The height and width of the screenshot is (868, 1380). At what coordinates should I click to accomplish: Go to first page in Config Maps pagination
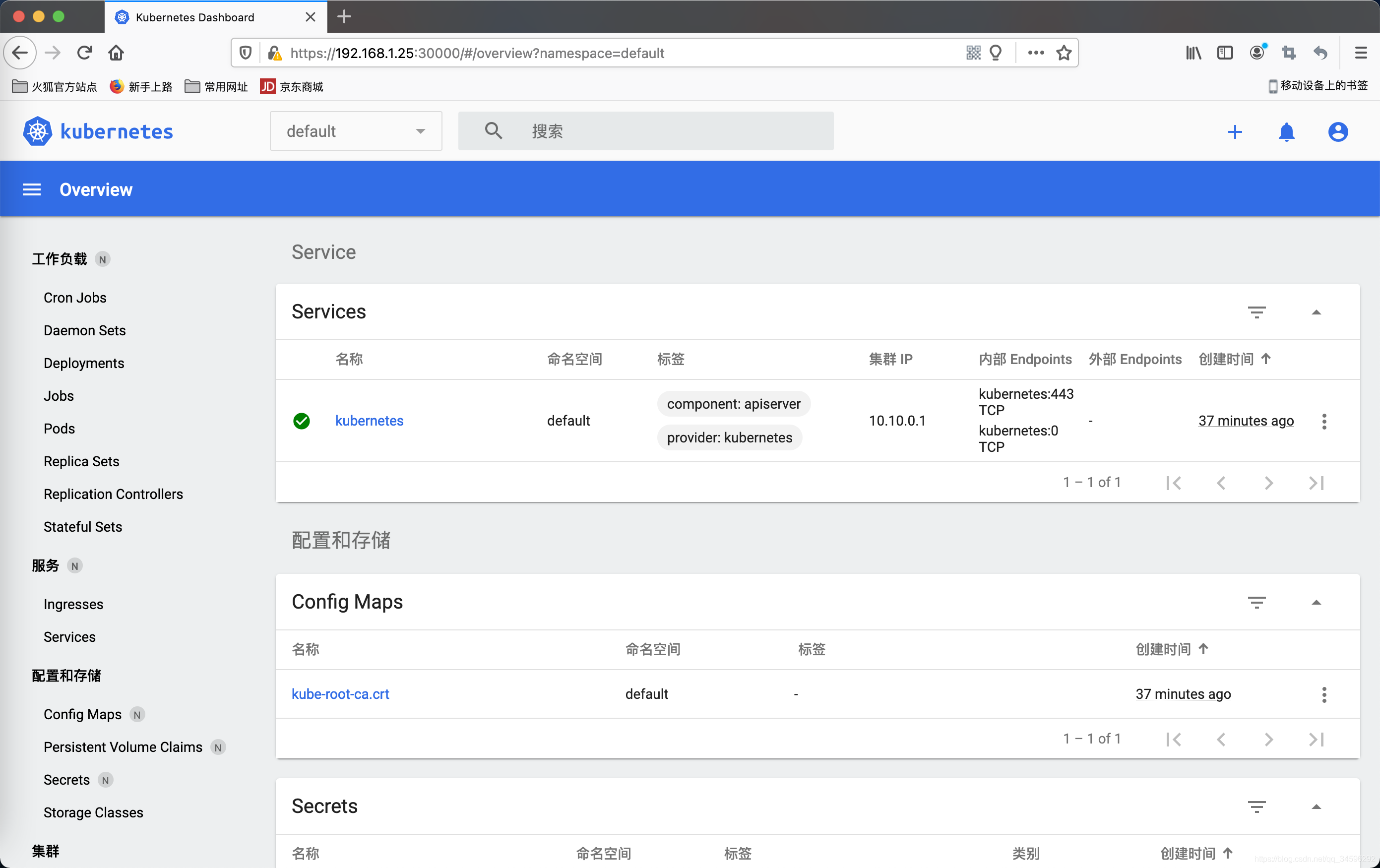[x=1174, y=740]
